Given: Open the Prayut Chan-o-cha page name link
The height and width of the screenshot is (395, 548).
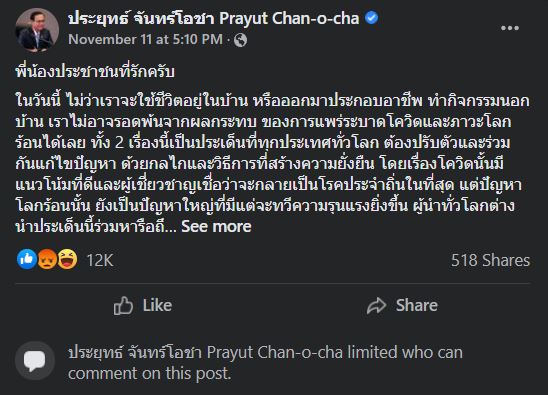Looking at the screenshot, I should coord(214,18).
